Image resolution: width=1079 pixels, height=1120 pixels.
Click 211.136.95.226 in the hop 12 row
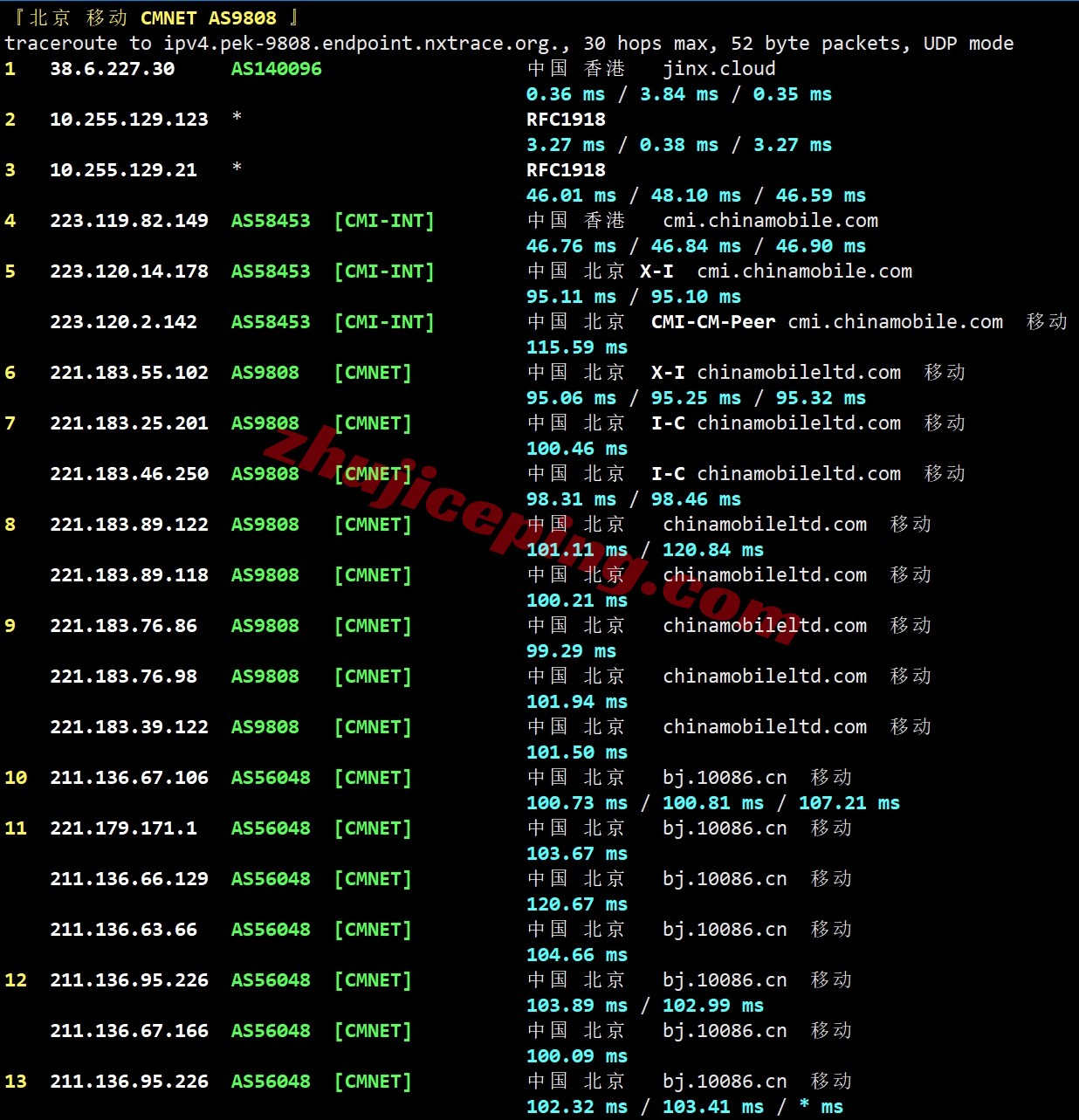pyautogui.click(x=129, y=980)
